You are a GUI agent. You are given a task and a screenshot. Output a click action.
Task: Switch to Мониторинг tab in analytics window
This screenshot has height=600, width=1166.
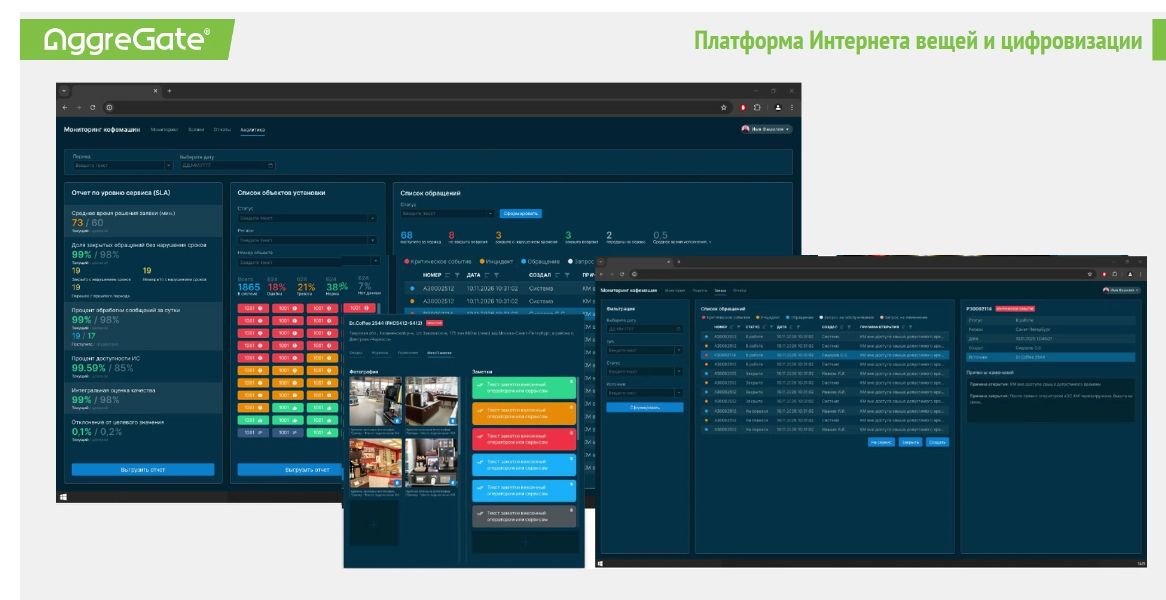click(x=164, y=129)
